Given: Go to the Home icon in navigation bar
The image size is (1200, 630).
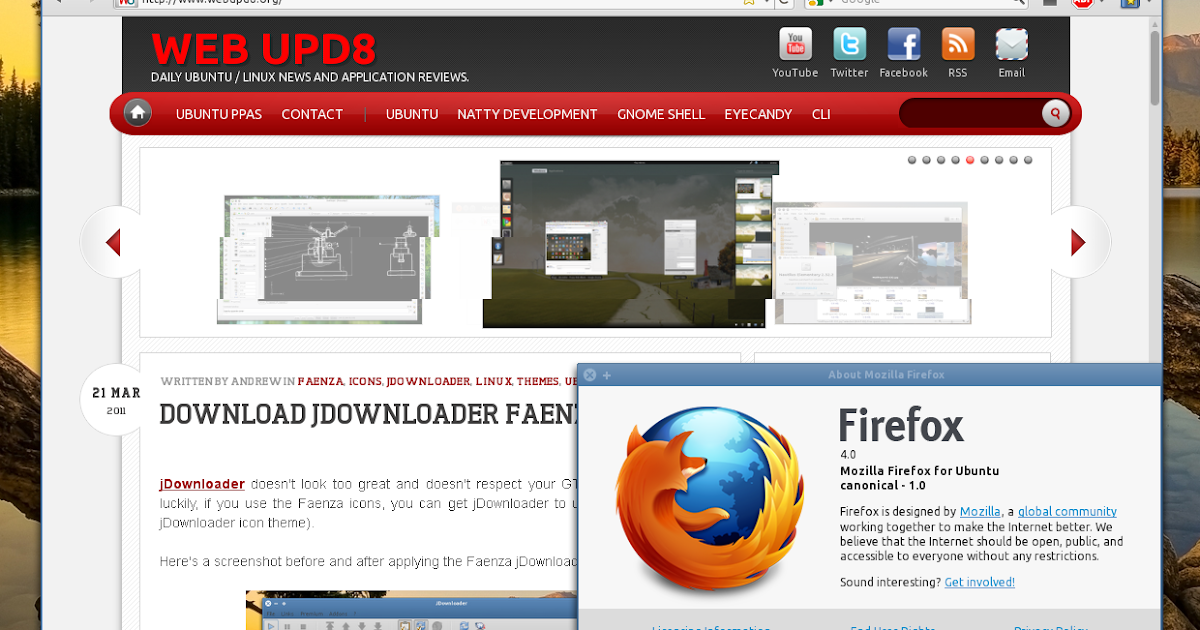Looking at the screenshot, I should (138, 114).
